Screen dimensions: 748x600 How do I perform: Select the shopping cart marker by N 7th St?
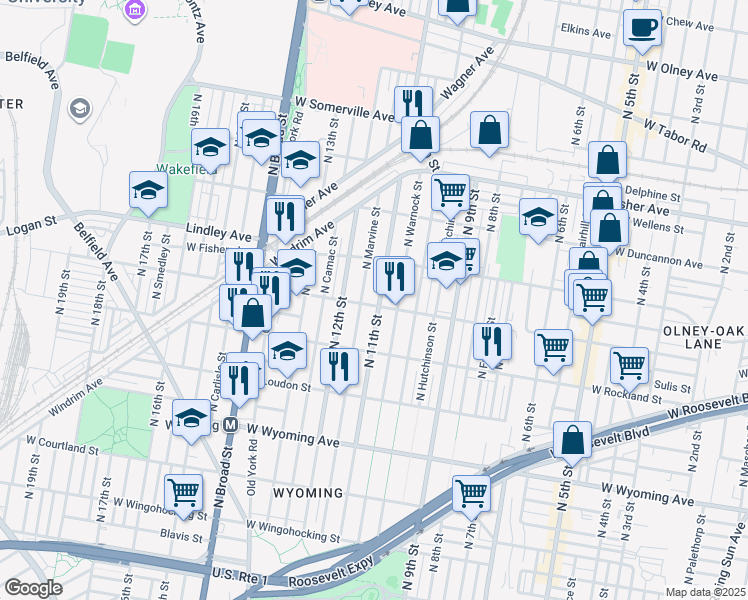point(470,492)
